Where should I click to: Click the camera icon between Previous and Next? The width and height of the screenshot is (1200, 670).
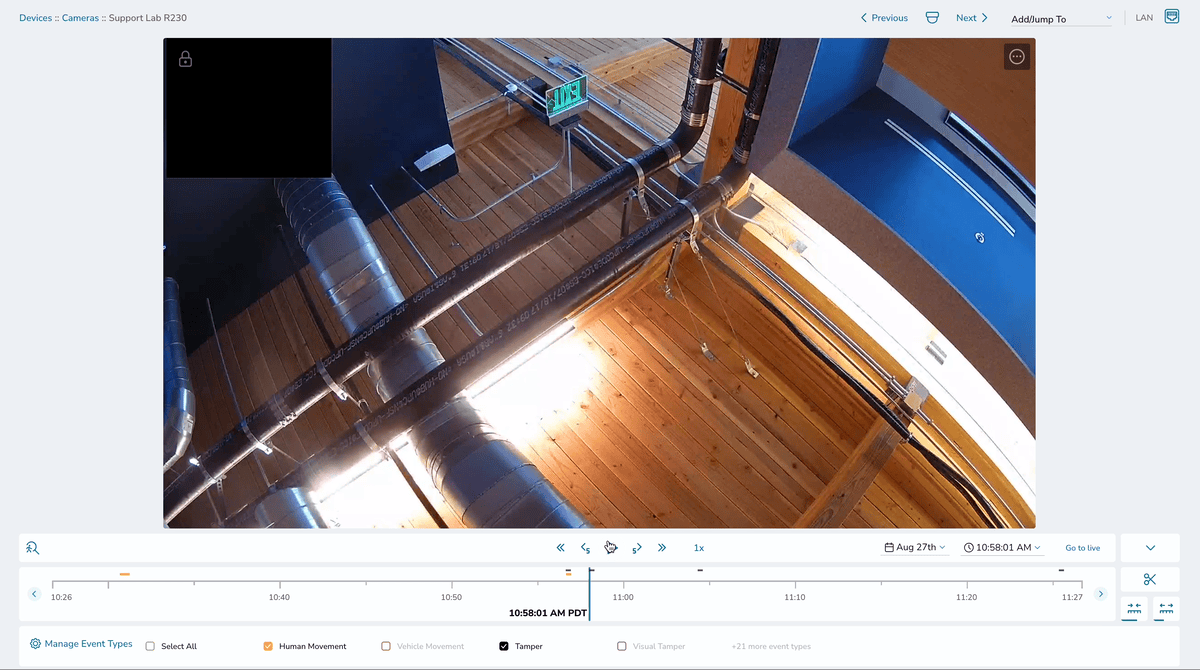[932, 18]
